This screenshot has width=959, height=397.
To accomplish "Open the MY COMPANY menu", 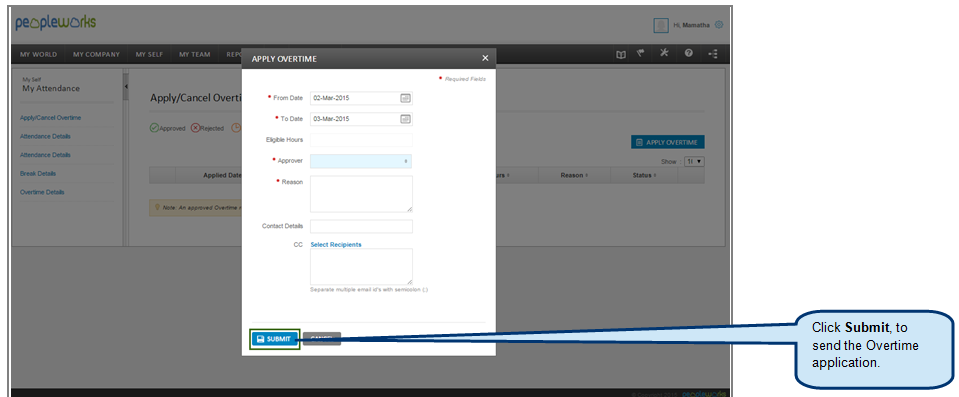I will tap(96, 54).
